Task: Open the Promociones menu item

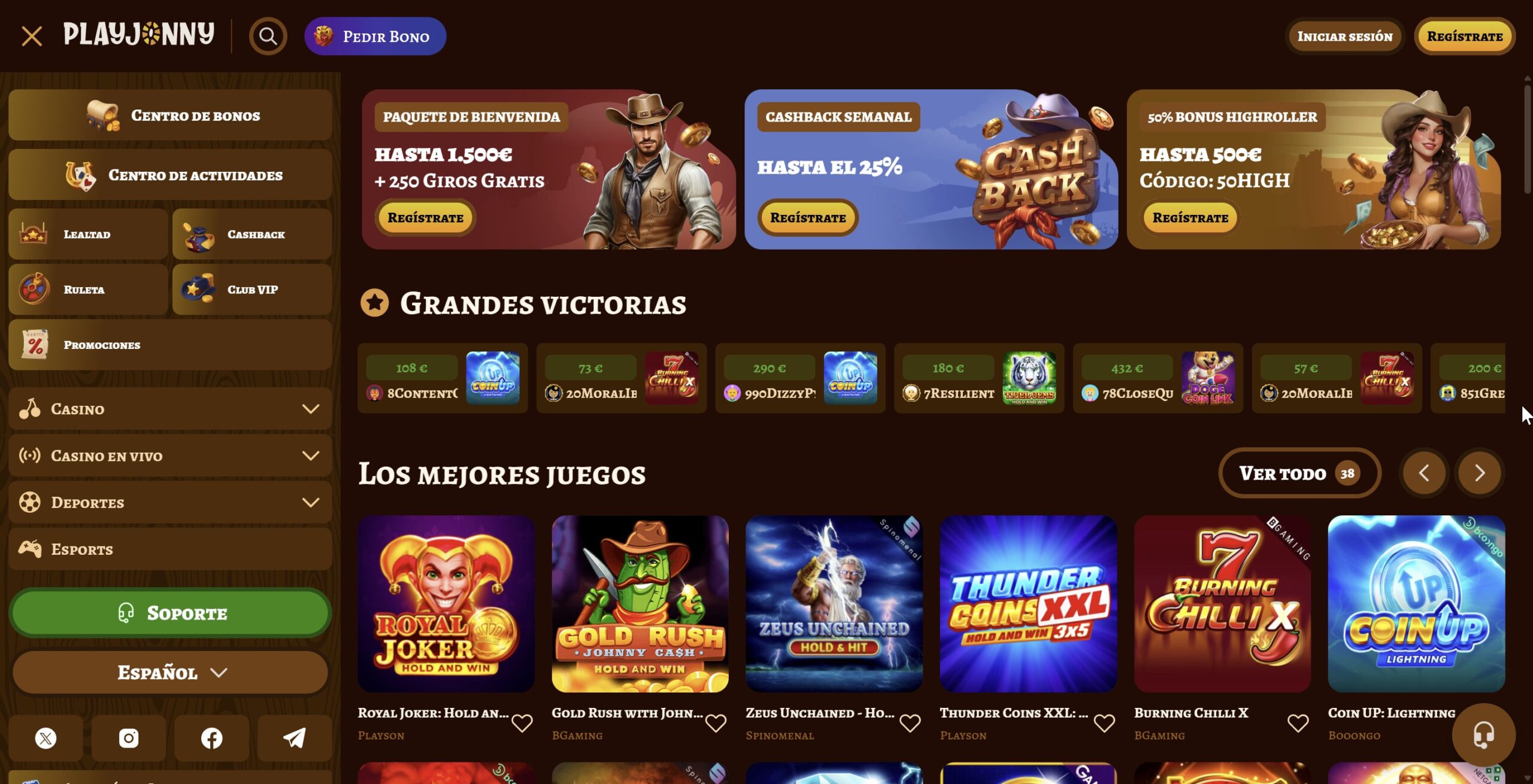Action: click(x=170, y=345)
